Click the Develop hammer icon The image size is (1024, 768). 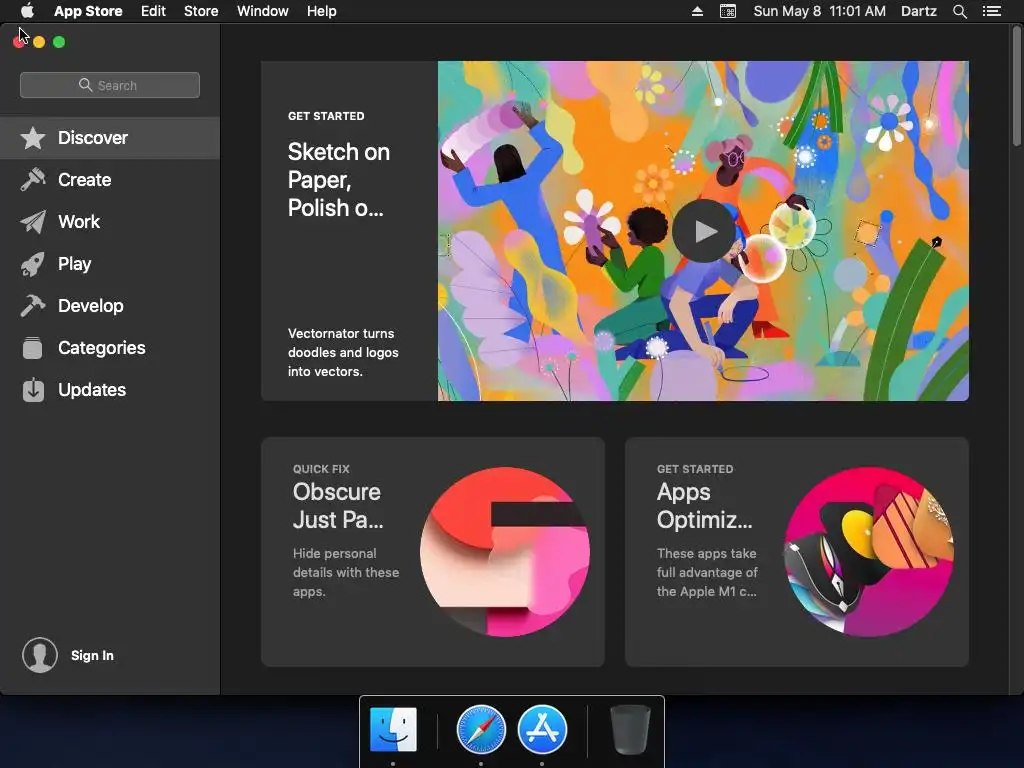point(33,306)
